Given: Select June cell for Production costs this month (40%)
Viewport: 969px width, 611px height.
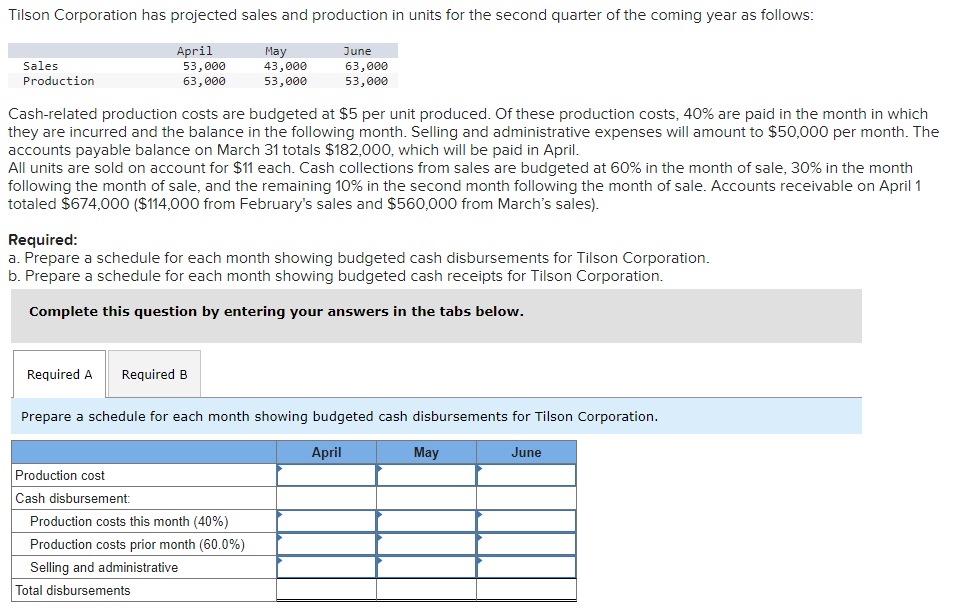Looking at the screenshot, I should (x=526, y=521).
